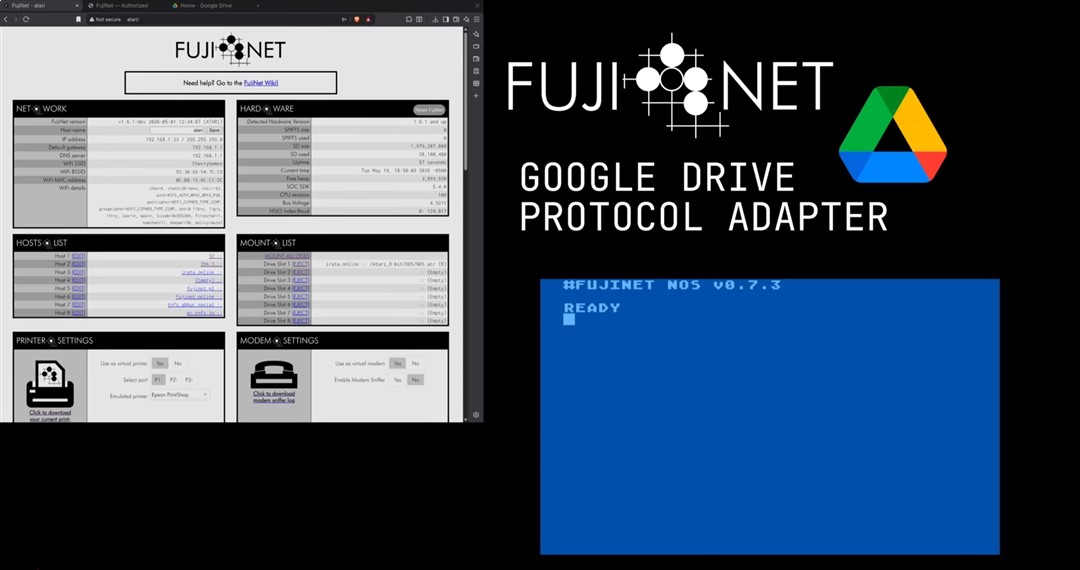This screenshot has height=570, width=1080.
Task: Open the browser hamburger menu
Action: (x=476, y=19)
